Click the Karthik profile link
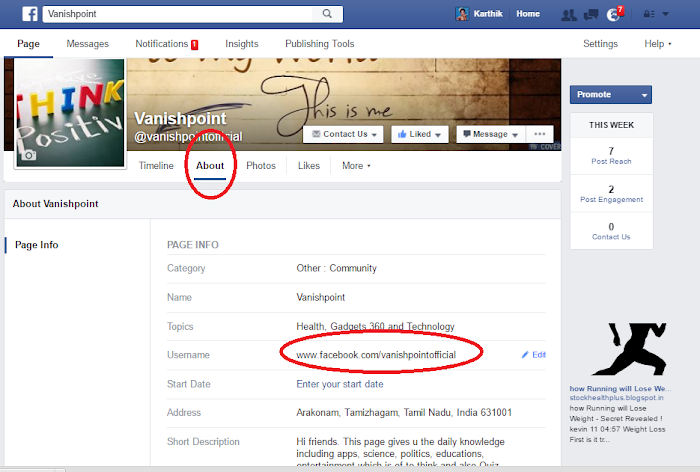This screenshot has width=700, height=472. (x=488, y=14)
